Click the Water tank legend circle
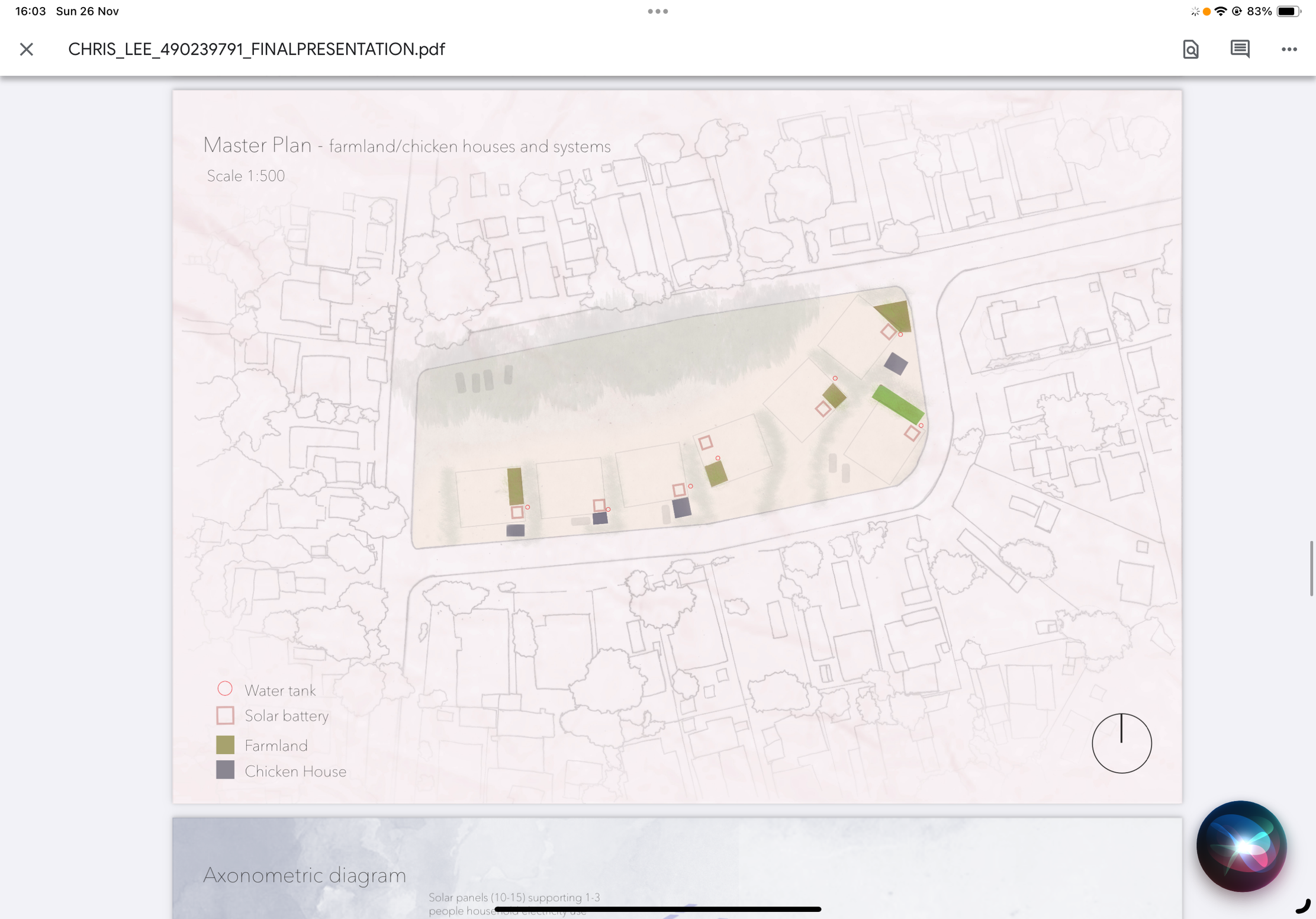 pos(225,689)
